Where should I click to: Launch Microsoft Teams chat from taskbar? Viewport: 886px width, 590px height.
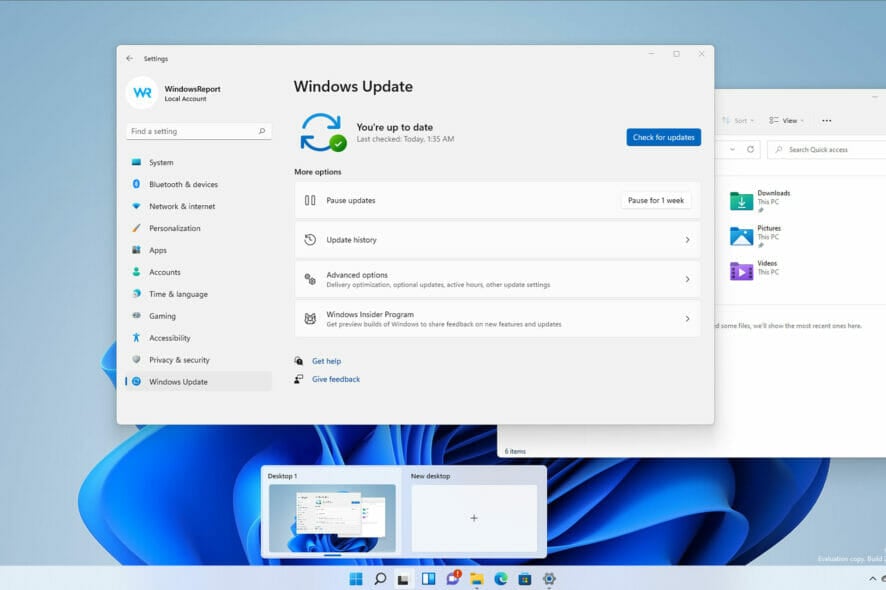pos(451,578)
